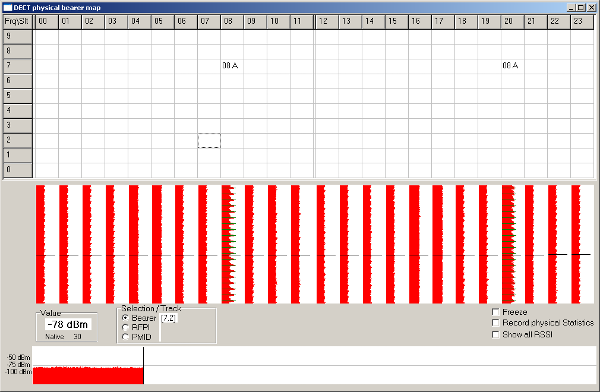Screen dimensions: 600x392
Task: Click slot column header 09
Action: (255, 22)
